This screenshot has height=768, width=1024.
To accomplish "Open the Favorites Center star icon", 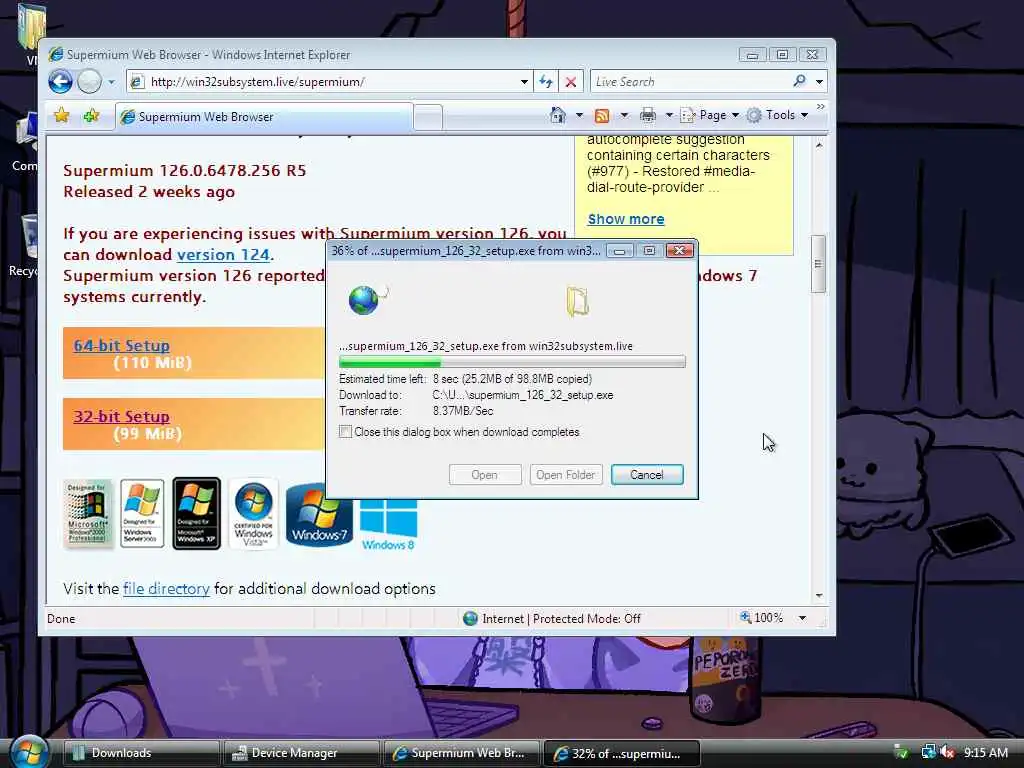I will [x=61, y=116].
